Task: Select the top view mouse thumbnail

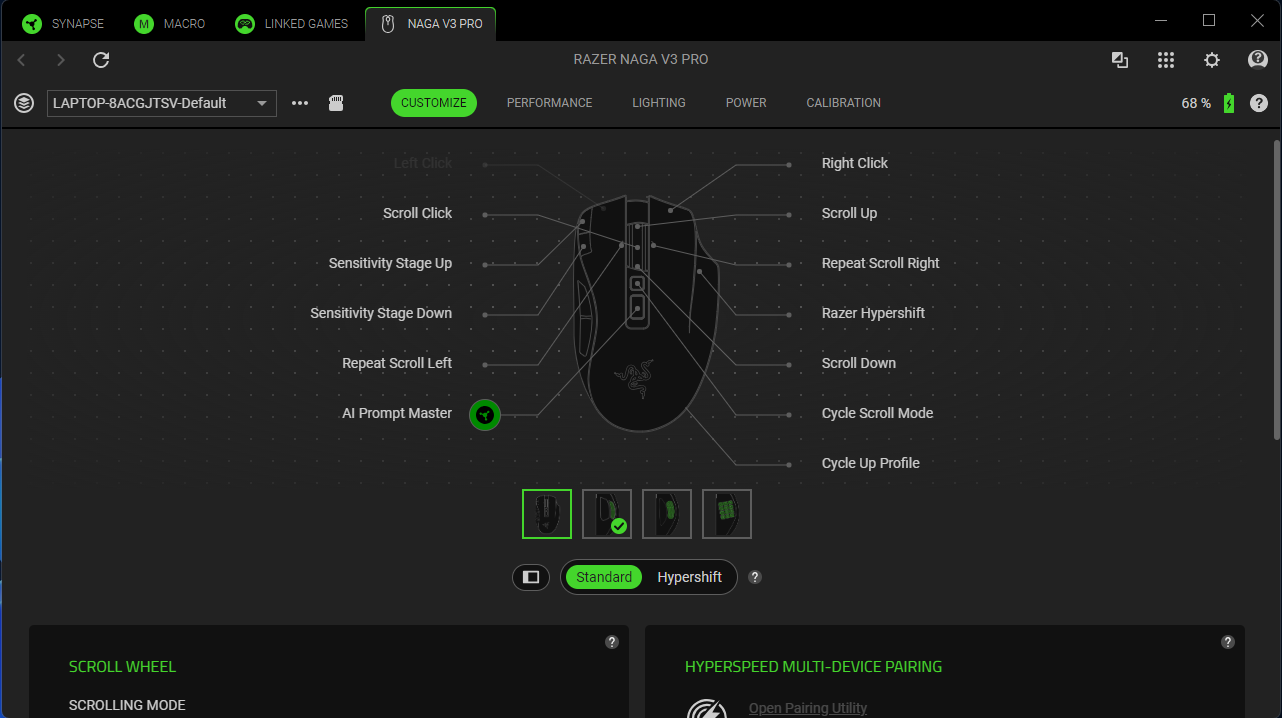Action: click(x=547, y=514)
